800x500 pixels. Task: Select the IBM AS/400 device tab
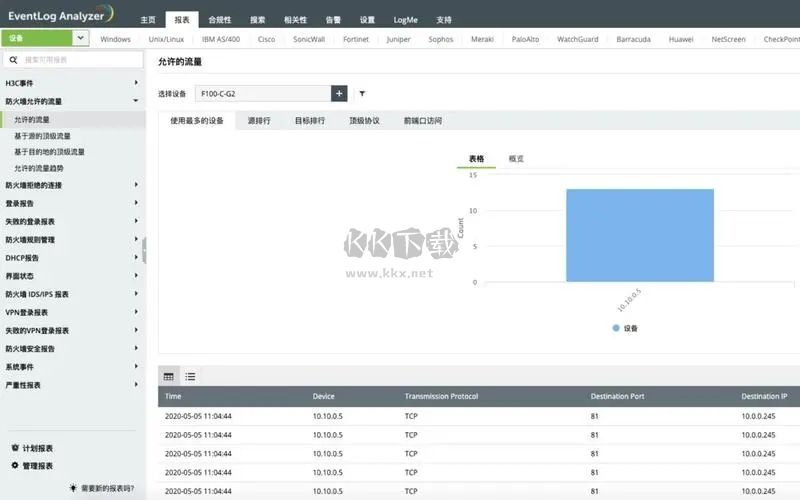[x=221, y=39]
